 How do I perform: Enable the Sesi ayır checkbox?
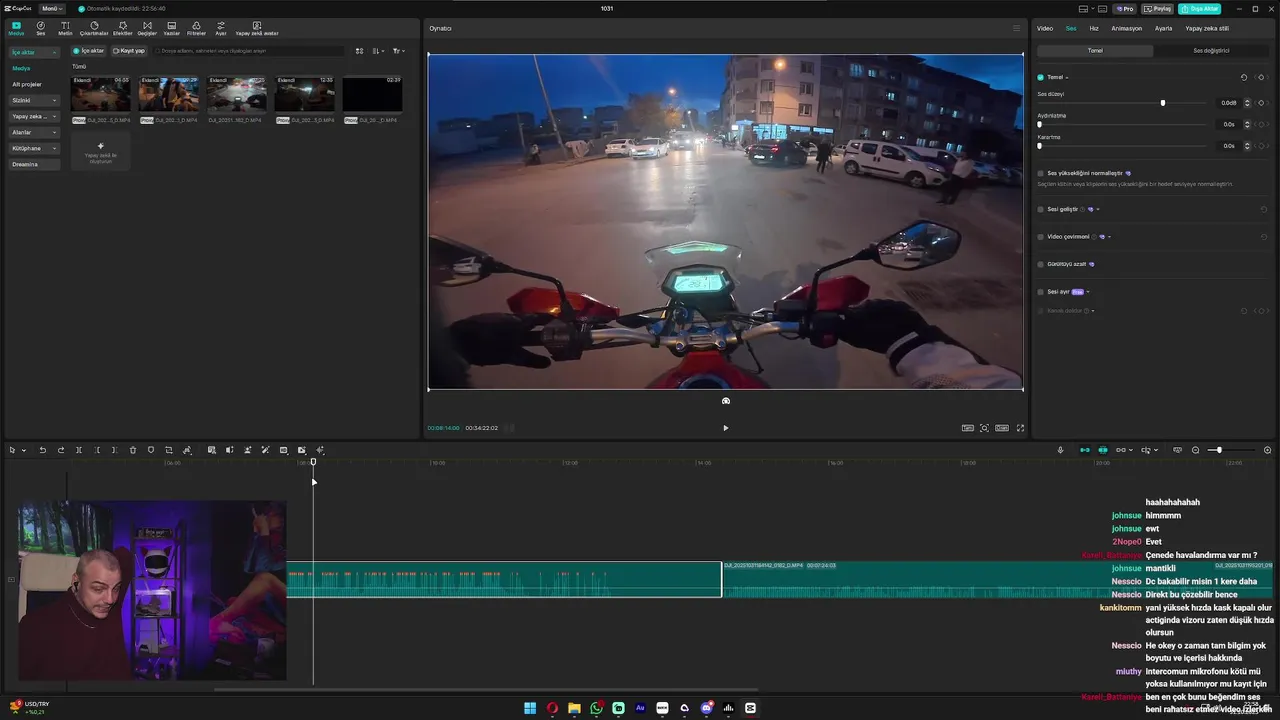1041,292
